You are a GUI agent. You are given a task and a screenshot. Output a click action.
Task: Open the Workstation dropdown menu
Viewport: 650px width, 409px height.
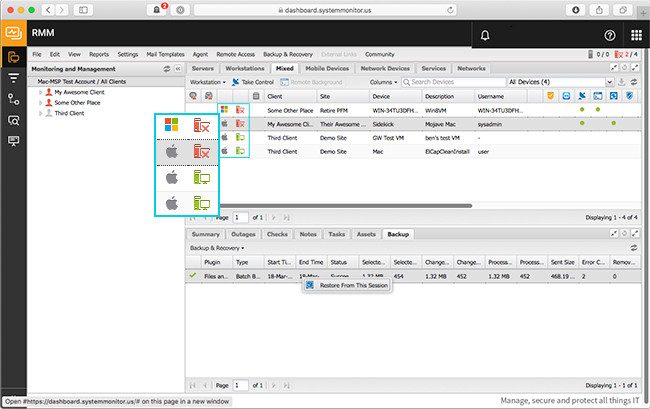pyautogui.click(x=208, y=82)
